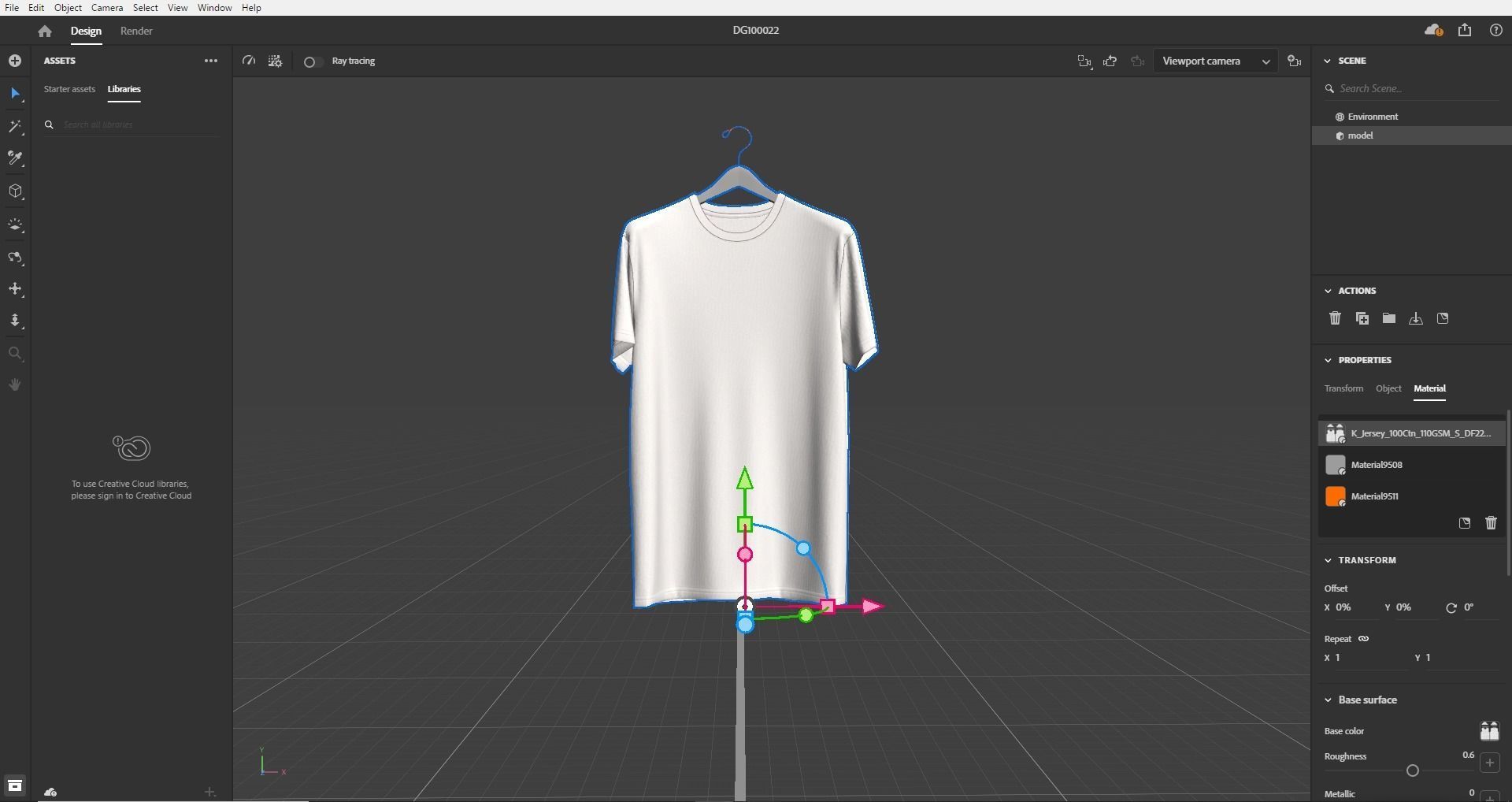The height and width of the screenshot is (802, 1512).
Task: Duplicate the object using Actions icon
Action: tap(1362, 318)
